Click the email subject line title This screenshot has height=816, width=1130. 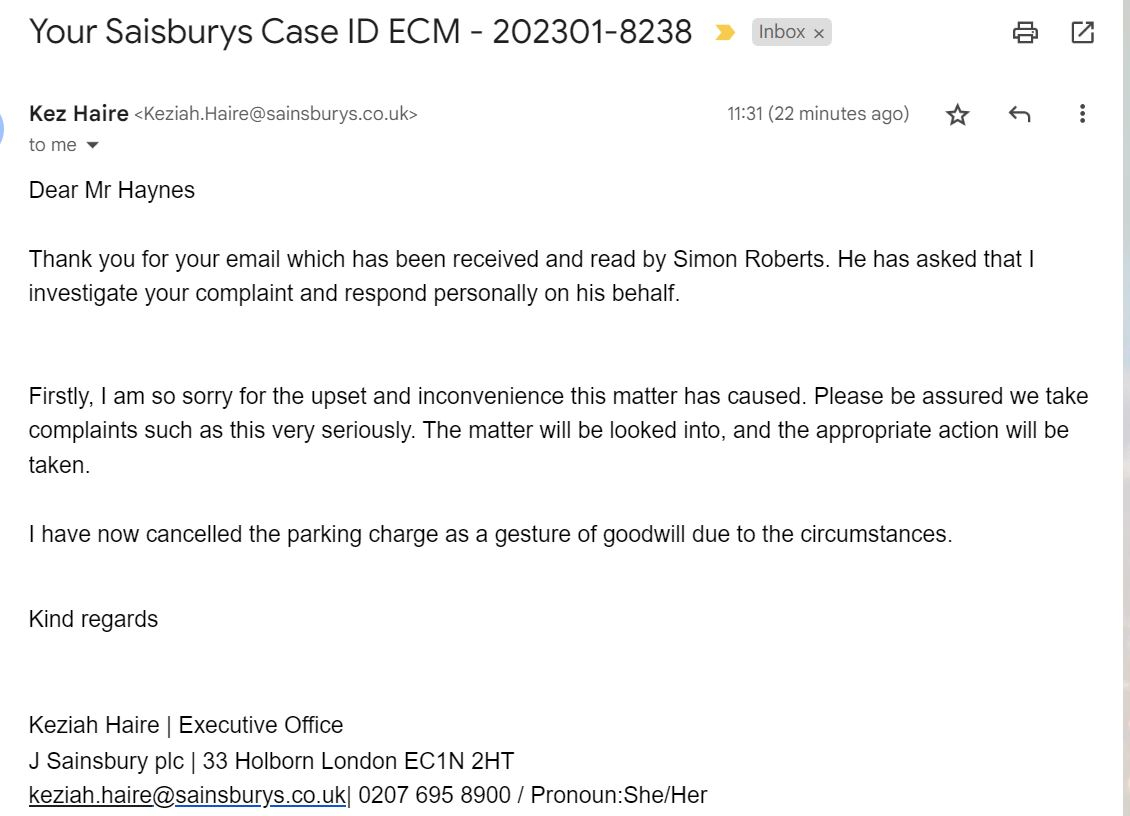click(x=360, y=32)
